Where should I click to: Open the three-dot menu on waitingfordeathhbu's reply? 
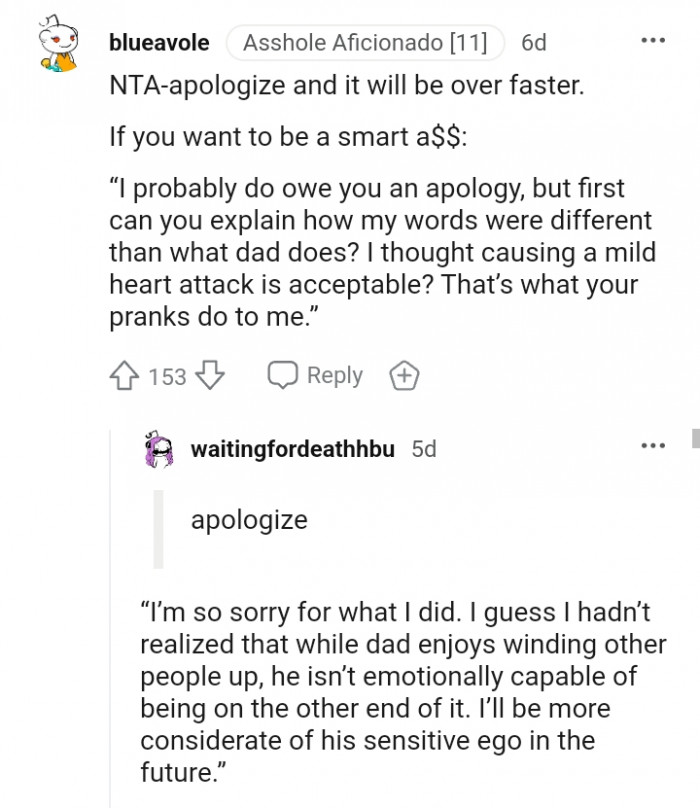[652, 446]
